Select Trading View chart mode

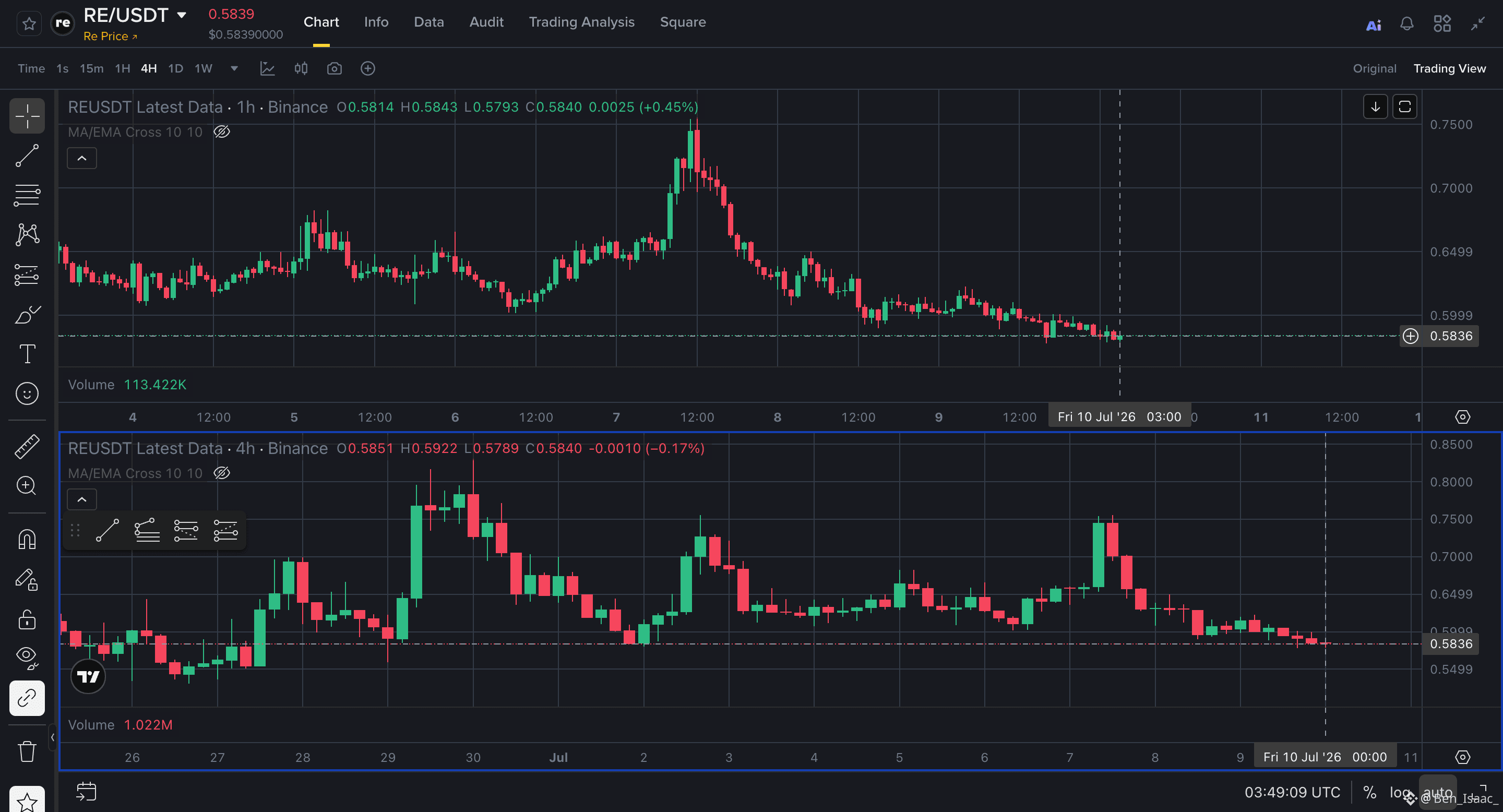pyautogui.click(x=1449, y=68)
